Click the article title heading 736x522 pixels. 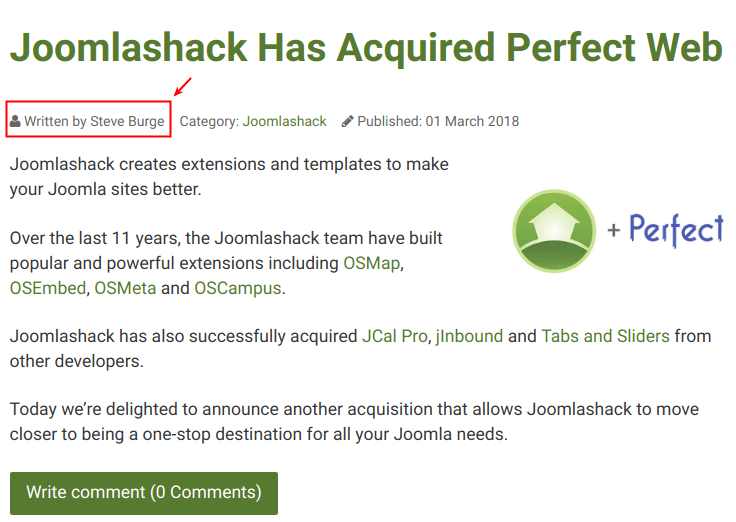click(366, 47)
